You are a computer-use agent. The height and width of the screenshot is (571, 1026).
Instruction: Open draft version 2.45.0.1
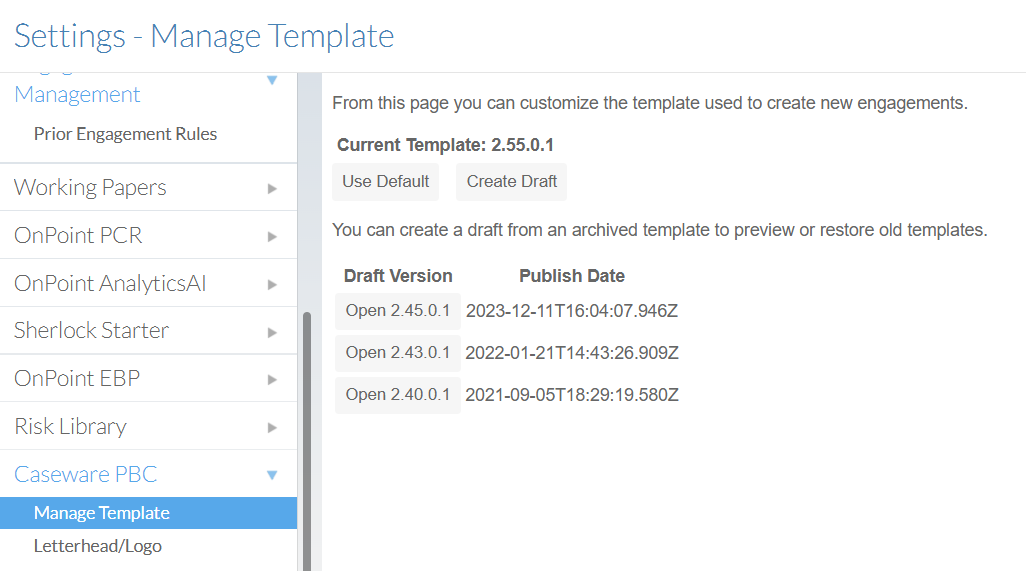click(397, 311)
